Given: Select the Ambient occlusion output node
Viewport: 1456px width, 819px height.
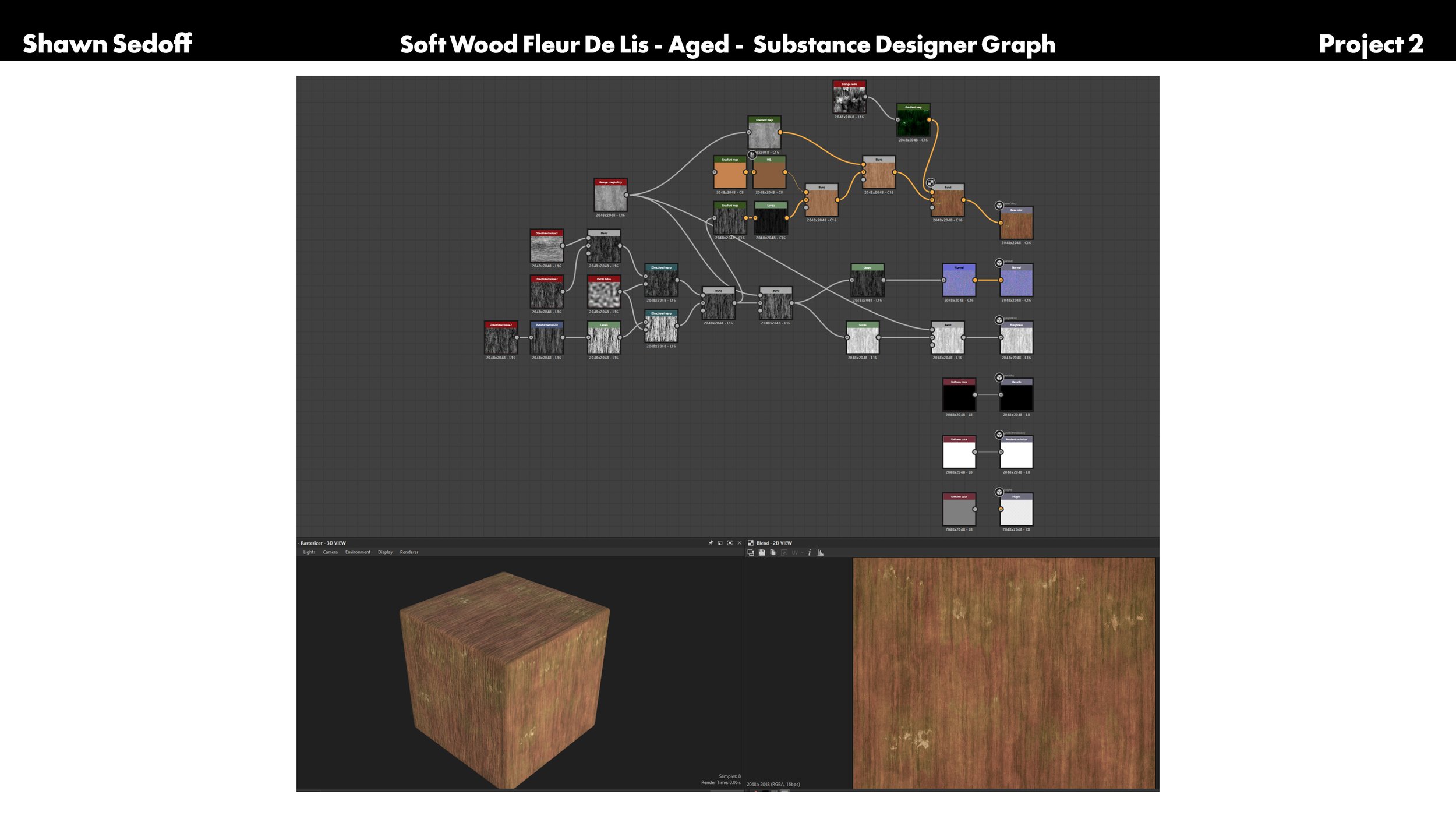Looking at the screenshot, I should coord(1016,453).
